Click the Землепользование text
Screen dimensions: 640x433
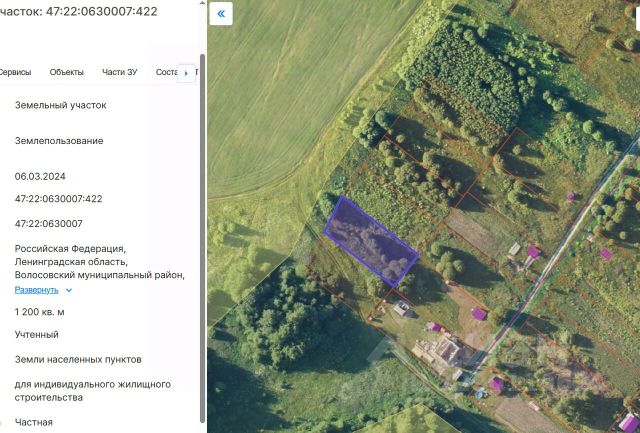pos(59,140)
